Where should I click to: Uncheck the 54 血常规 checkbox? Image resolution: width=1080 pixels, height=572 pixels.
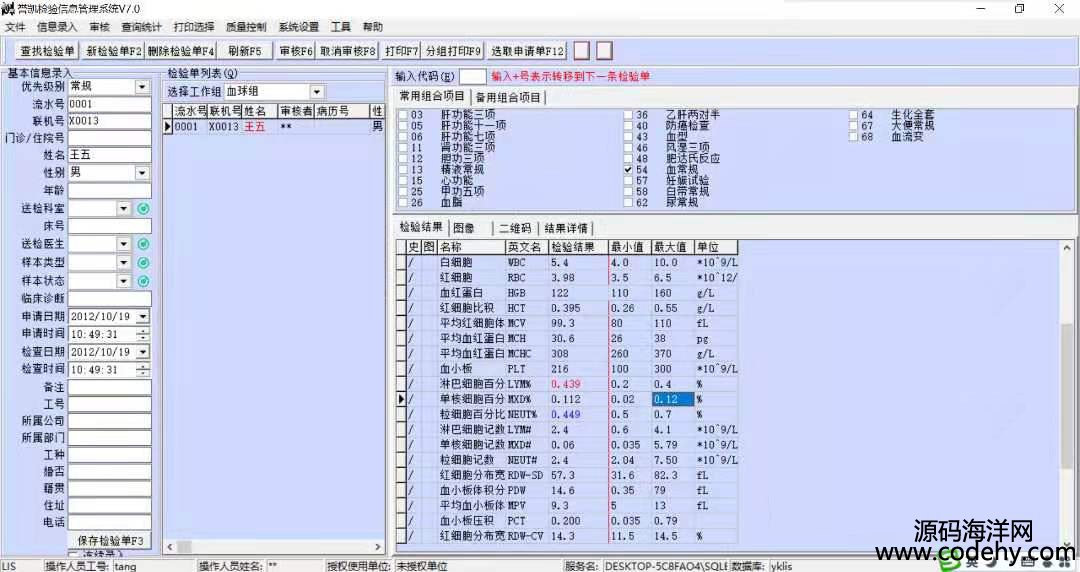(628, 171)
